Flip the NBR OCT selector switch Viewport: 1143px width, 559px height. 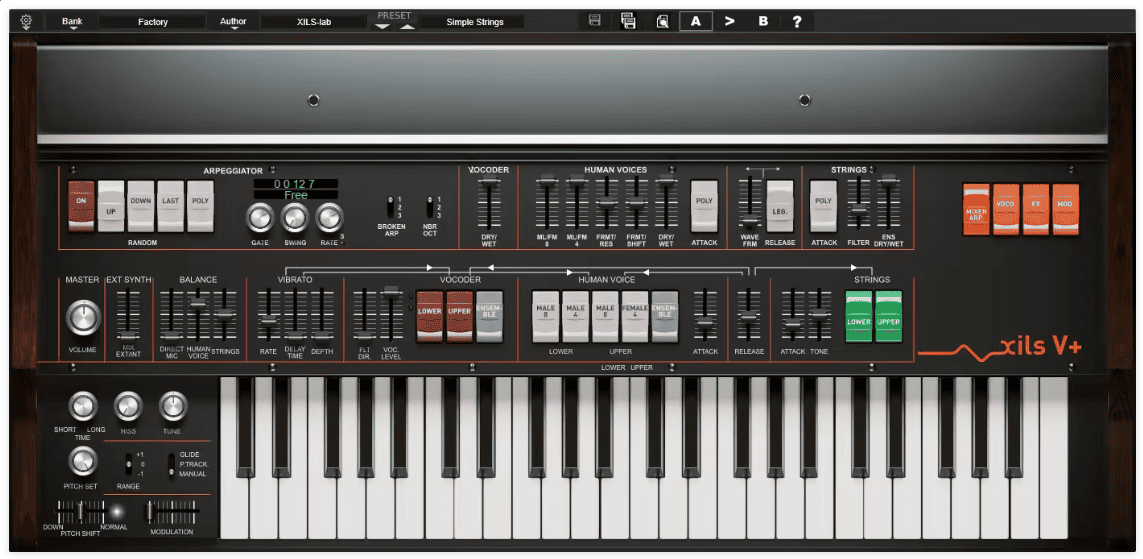pyautogui.click(x=430, y=207)
